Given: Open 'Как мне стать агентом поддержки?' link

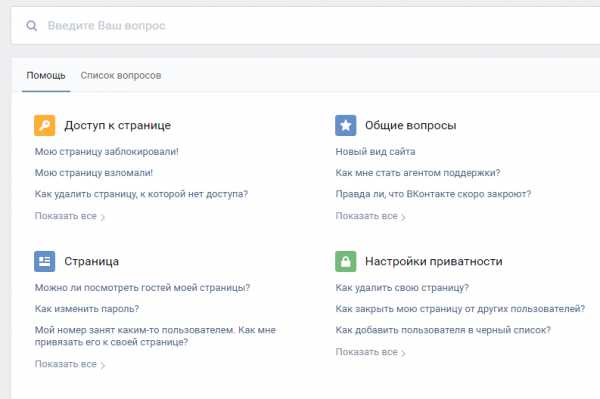Looking at the screenshot, I should coord(418,173).
